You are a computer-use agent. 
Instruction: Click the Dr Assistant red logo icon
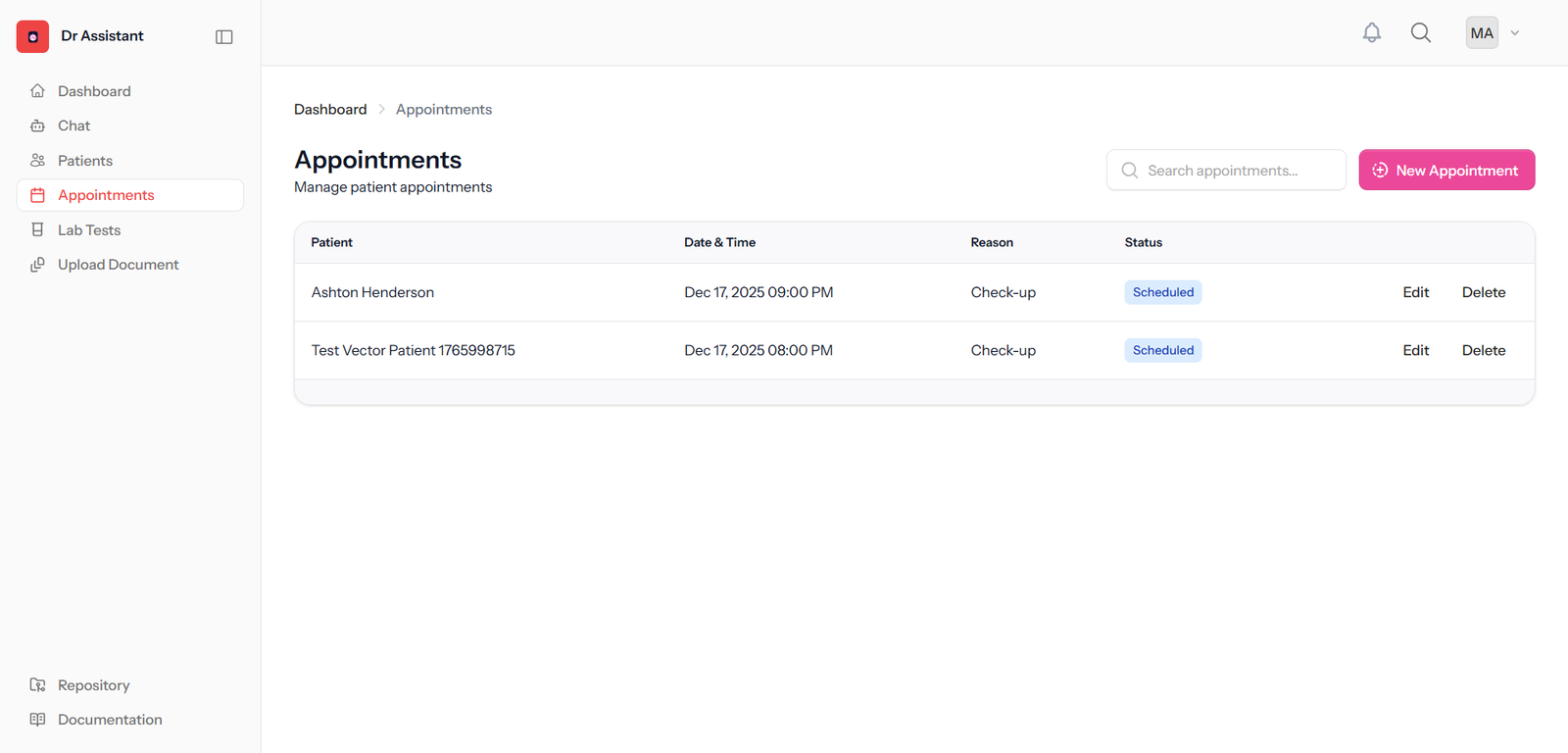(32, 36)
